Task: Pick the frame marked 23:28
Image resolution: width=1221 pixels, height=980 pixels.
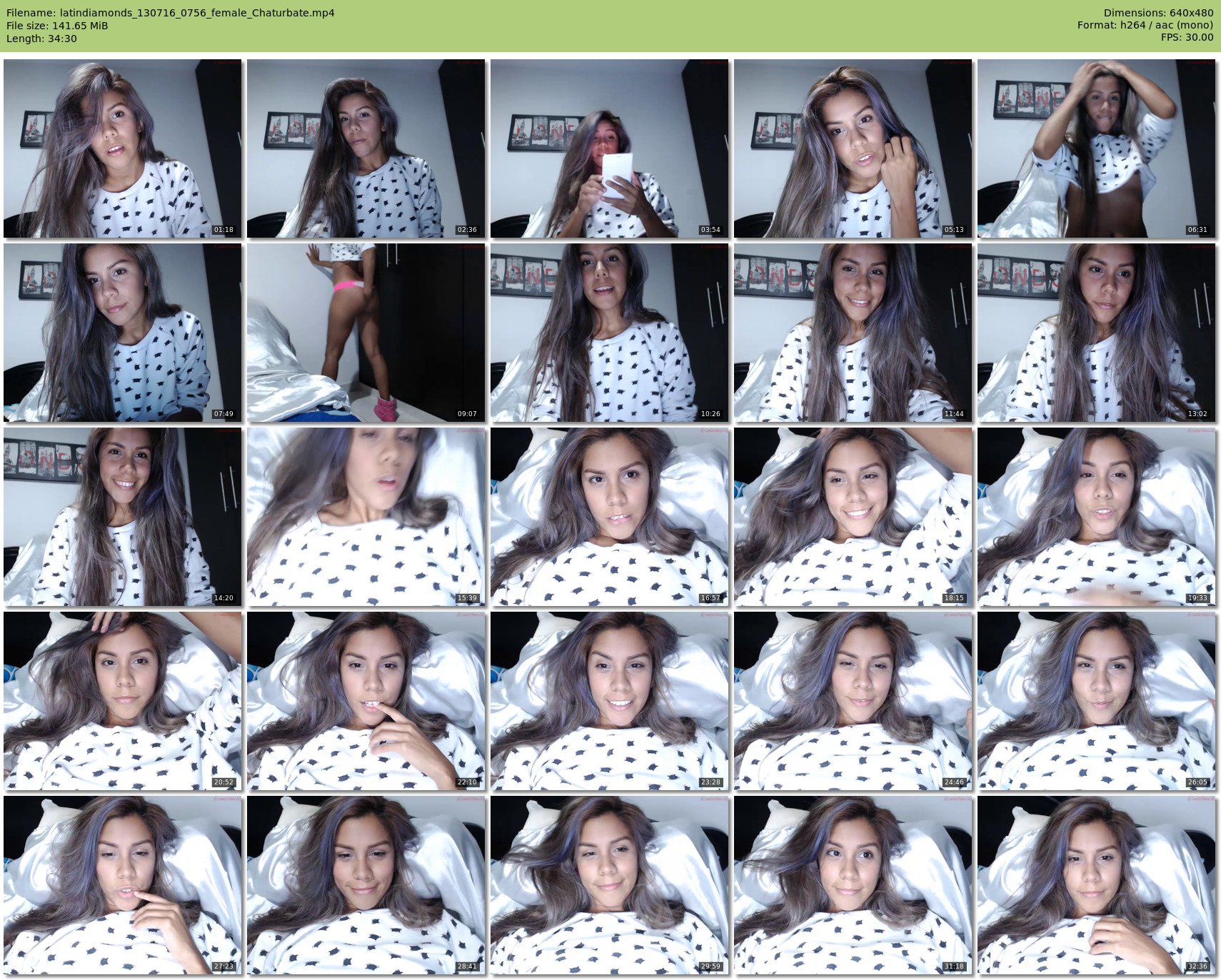Action: (x=609, y=701)
